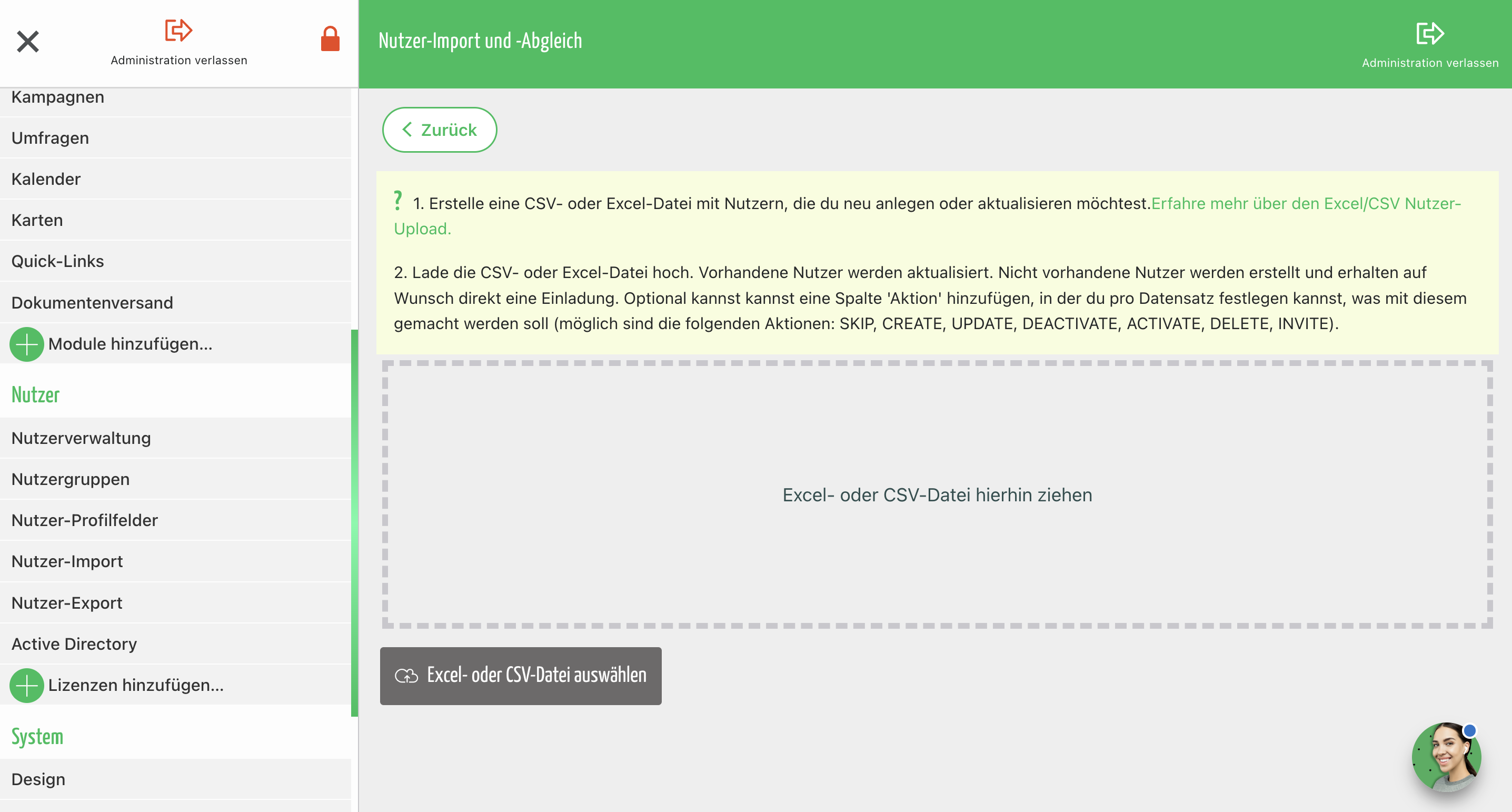Open support chat avatar bubble

pyautogui.click(x=1446, y=757)
